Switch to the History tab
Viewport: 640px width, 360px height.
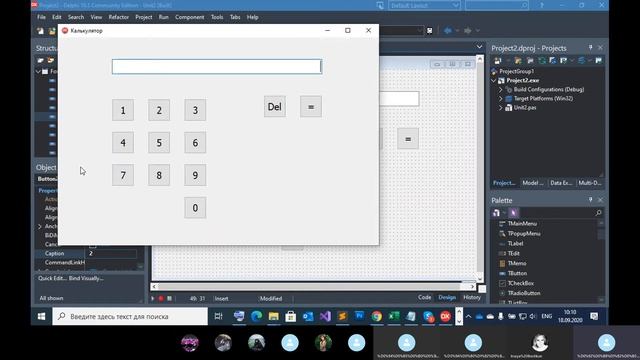point(472,298)
